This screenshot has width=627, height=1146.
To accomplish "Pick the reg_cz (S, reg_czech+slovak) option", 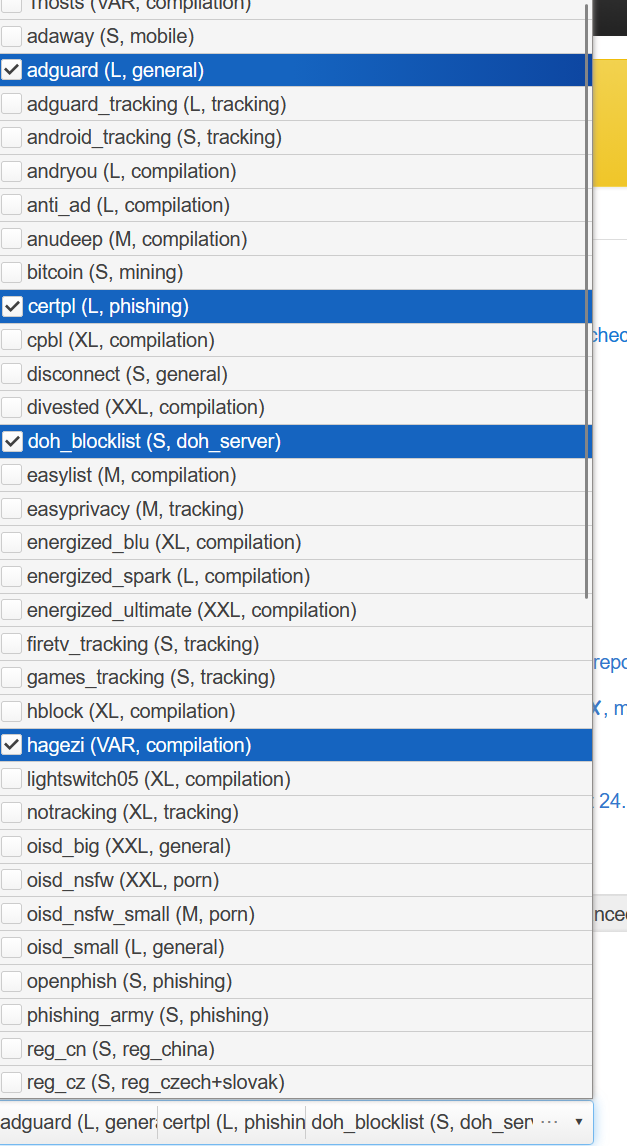I will (155, 1082).
